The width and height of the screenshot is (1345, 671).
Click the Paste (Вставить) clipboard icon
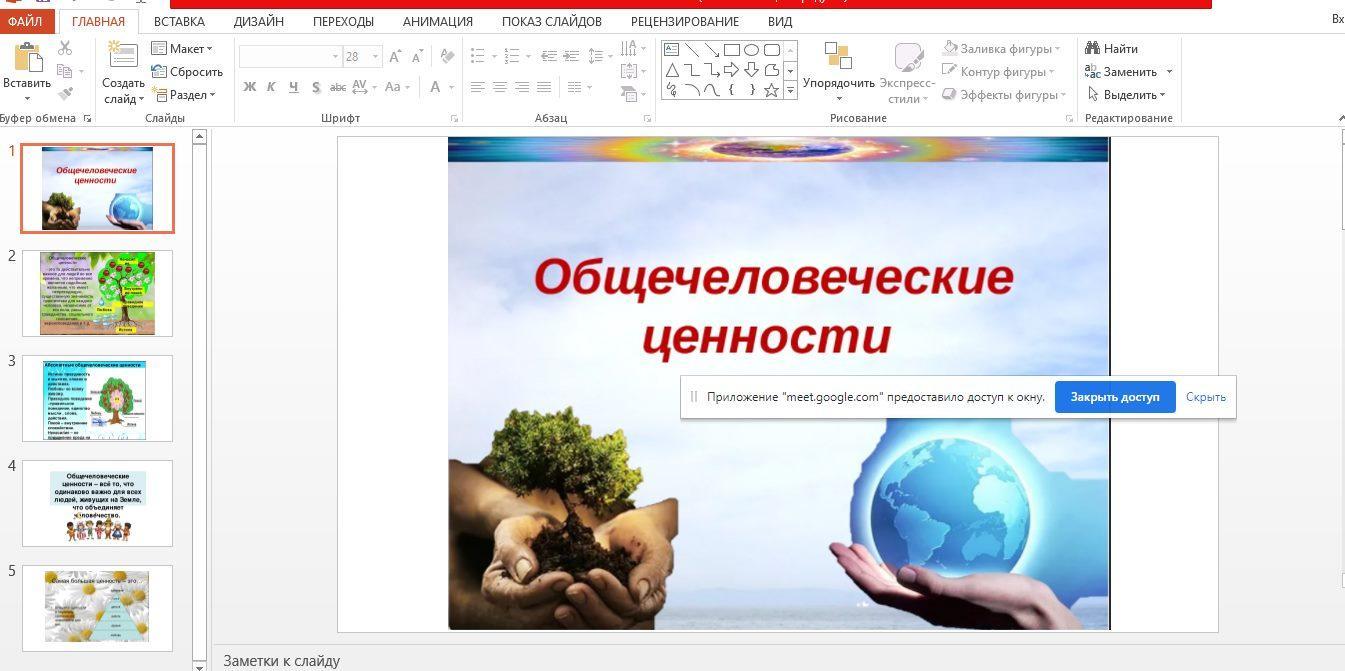26,60
